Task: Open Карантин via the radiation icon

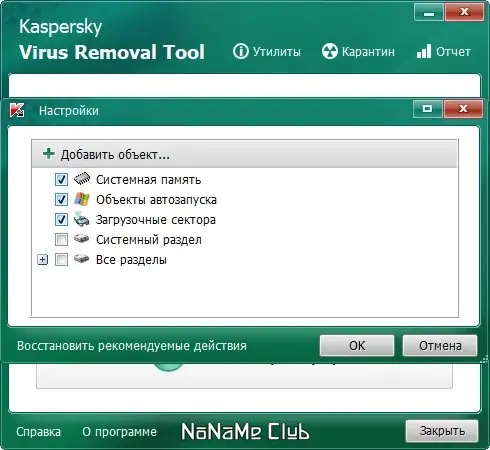Action: point(330,51)
